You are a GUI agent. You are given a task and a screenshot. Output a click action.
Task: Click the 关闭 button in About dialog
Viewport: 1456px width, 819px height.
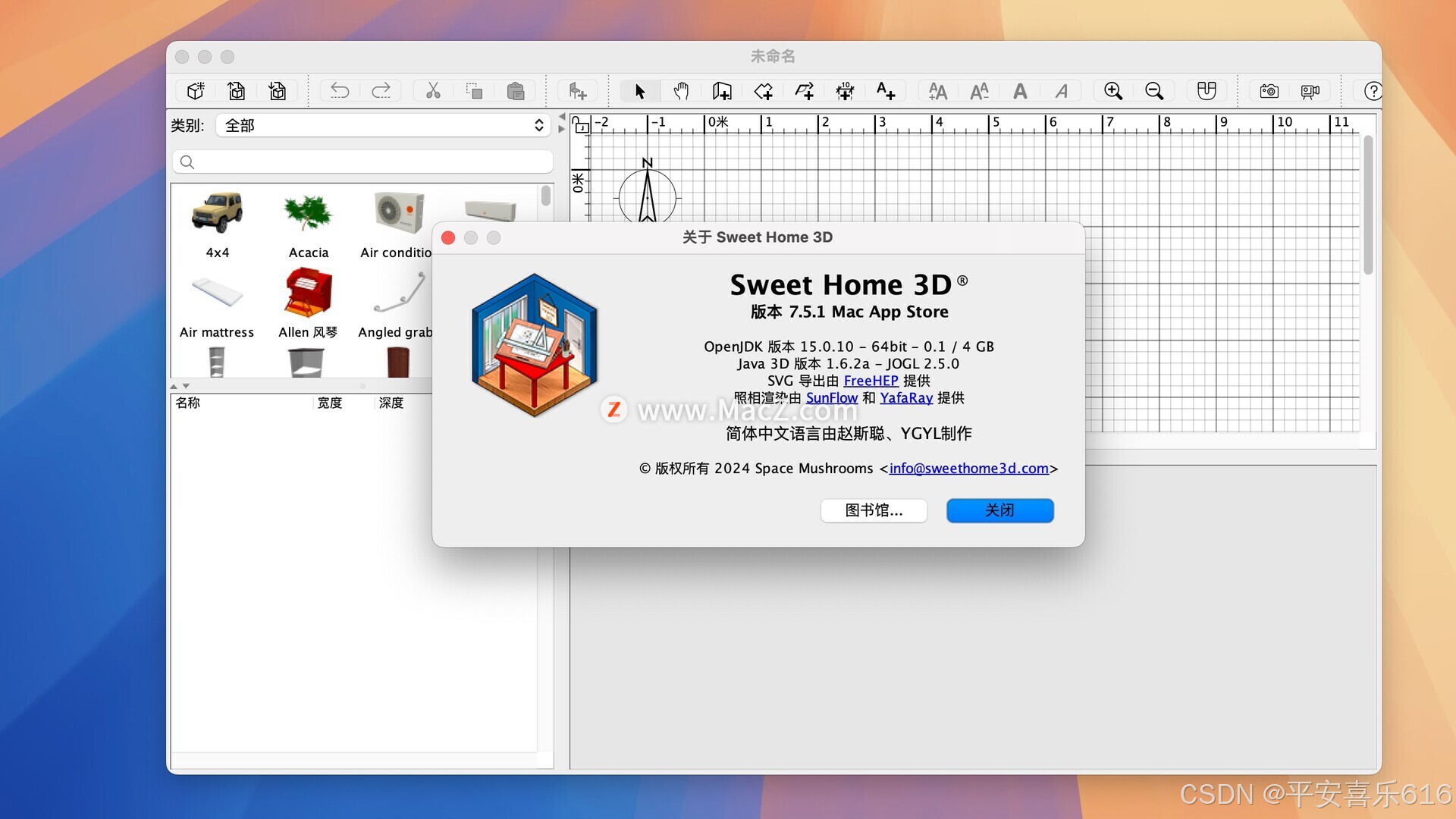pyautogui.click(x=999, y=510)
